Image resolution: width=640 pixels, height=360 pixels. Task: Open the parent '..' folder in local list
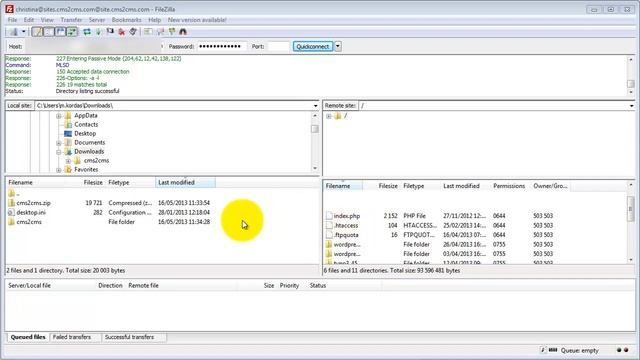[x=14, y=193]
